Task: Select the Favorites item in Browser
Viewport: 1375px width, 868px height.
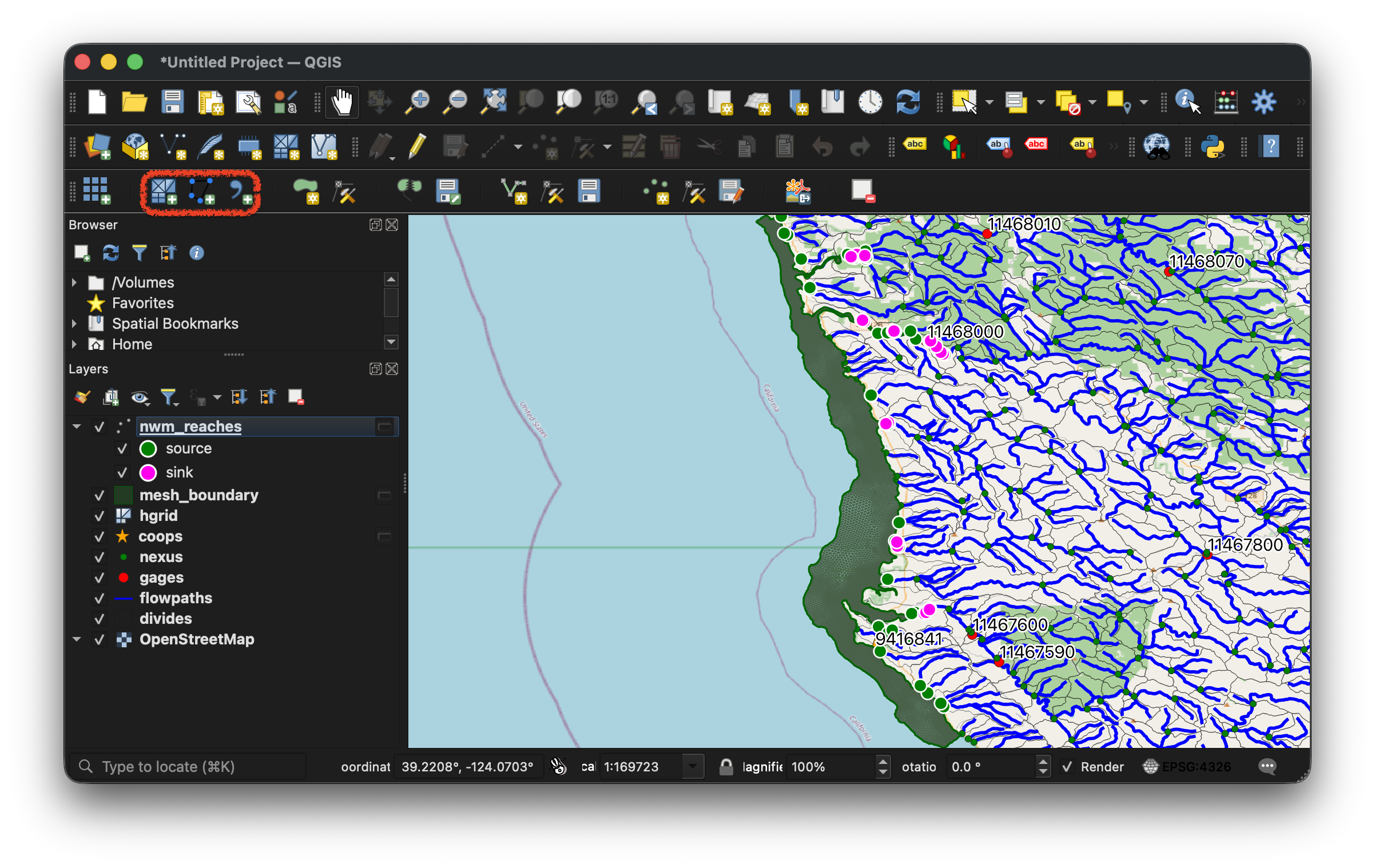Action: (x=142, y=303)
